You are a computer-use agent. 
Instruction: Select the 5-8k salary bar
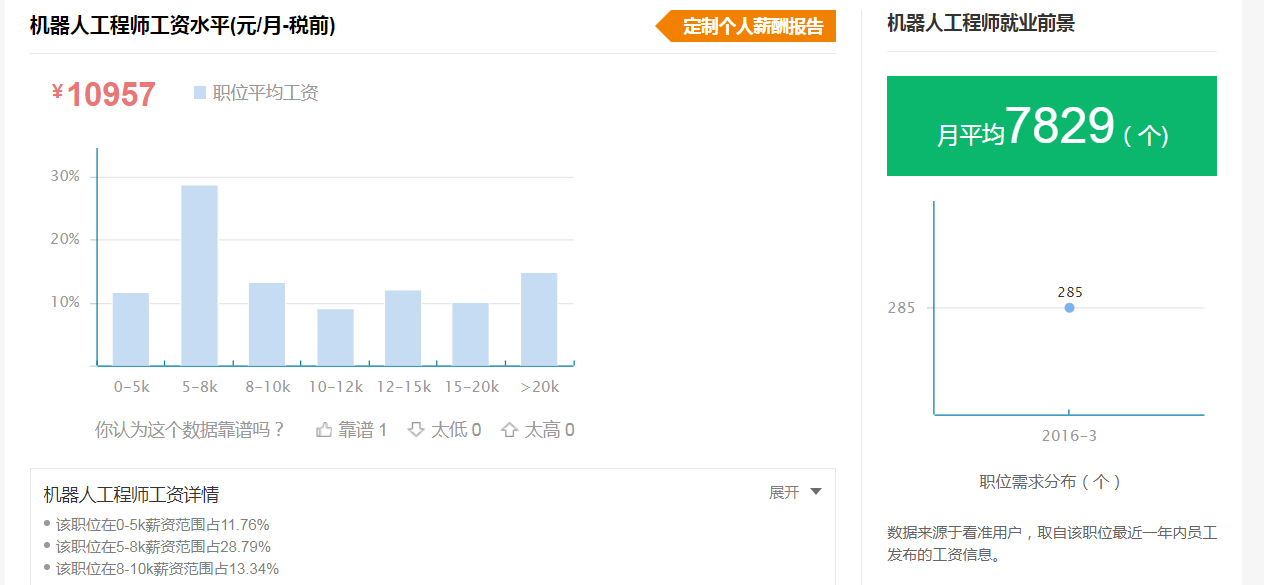pyautogui.click(x=199, y=275)
